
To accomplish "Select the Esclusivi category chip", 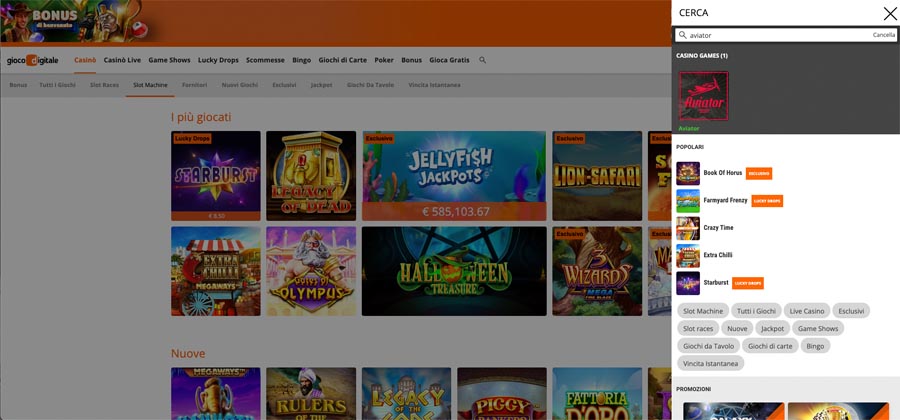I will click(851, 311).
